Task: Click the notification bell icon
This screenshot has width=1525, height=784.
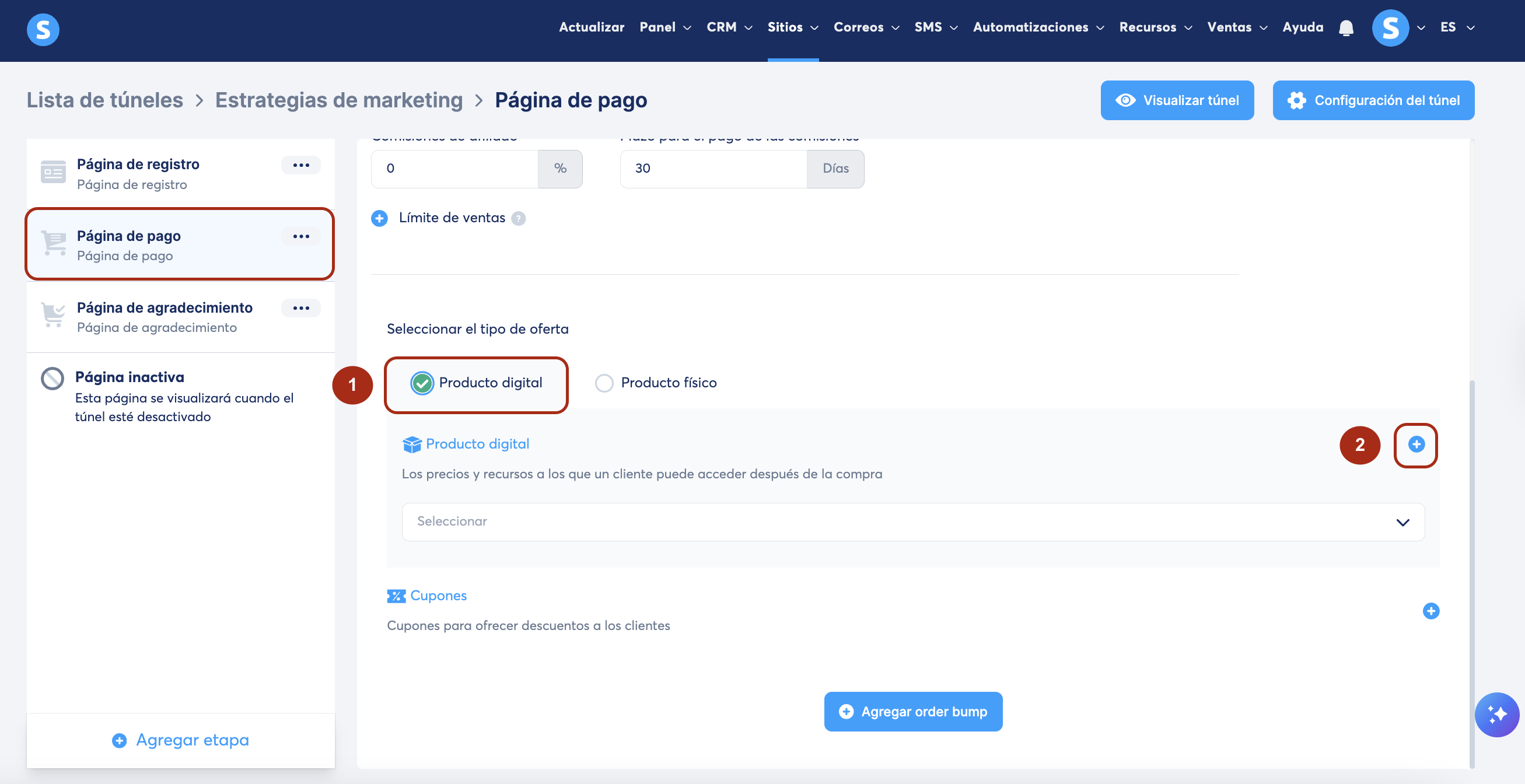Action: tap(1346, 28)
